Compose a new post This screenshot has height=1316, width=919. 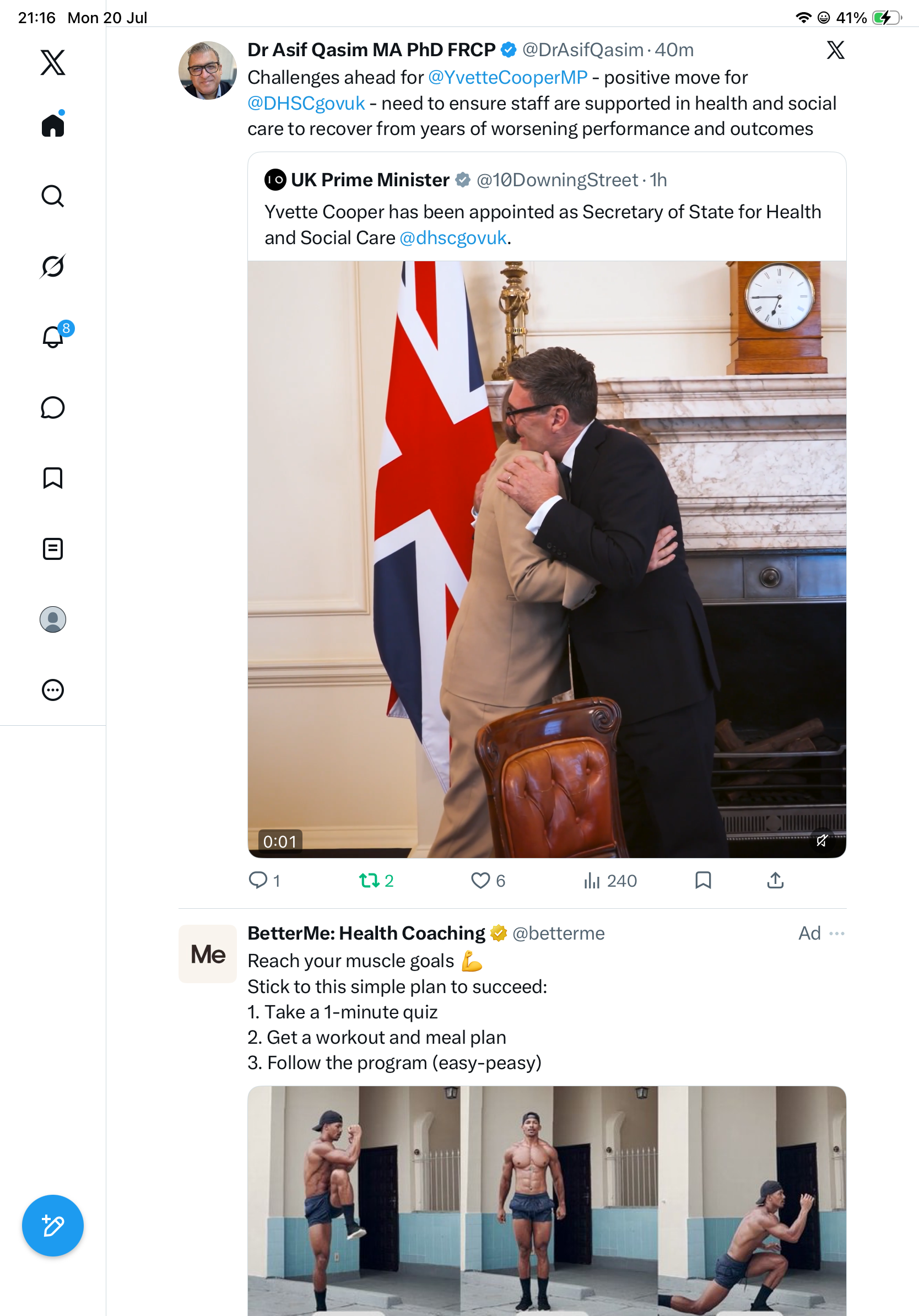pyautogui.click(x=53, y=1226)
